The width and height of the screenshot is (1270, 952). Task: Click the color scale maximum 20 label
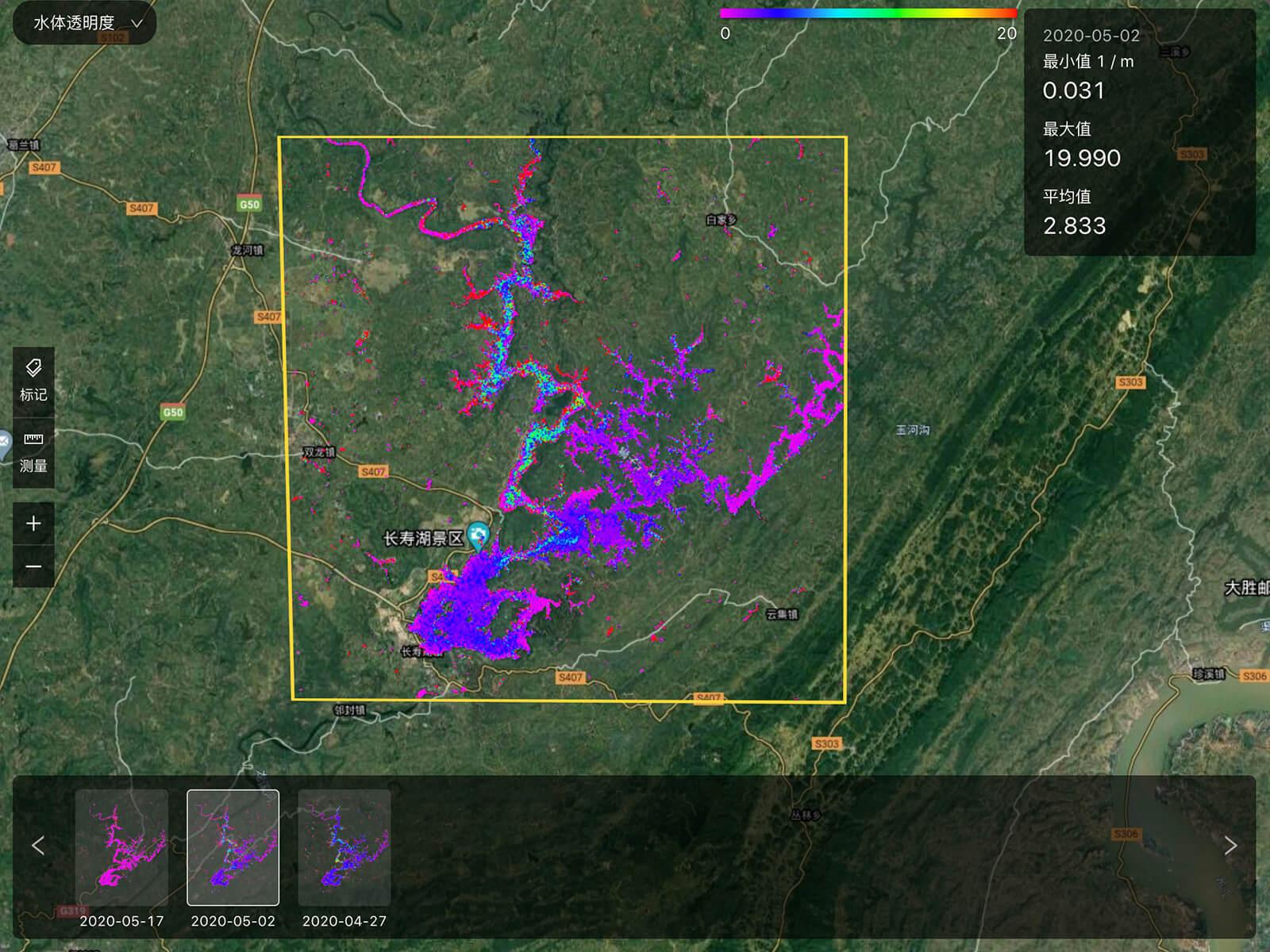pyautogui.click(x=1006, y=33)
